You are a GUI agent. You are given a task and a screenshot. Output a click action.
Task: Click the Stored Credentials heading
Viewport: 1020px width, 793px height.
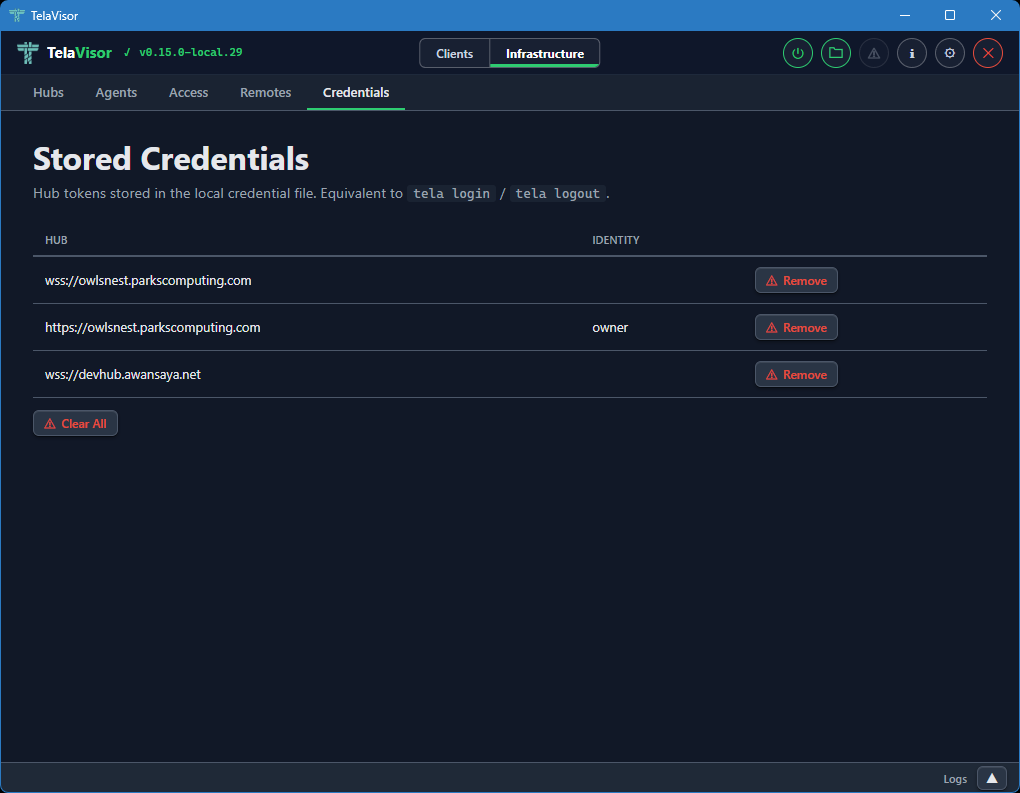pyautogui.click(x=171, y=159)
